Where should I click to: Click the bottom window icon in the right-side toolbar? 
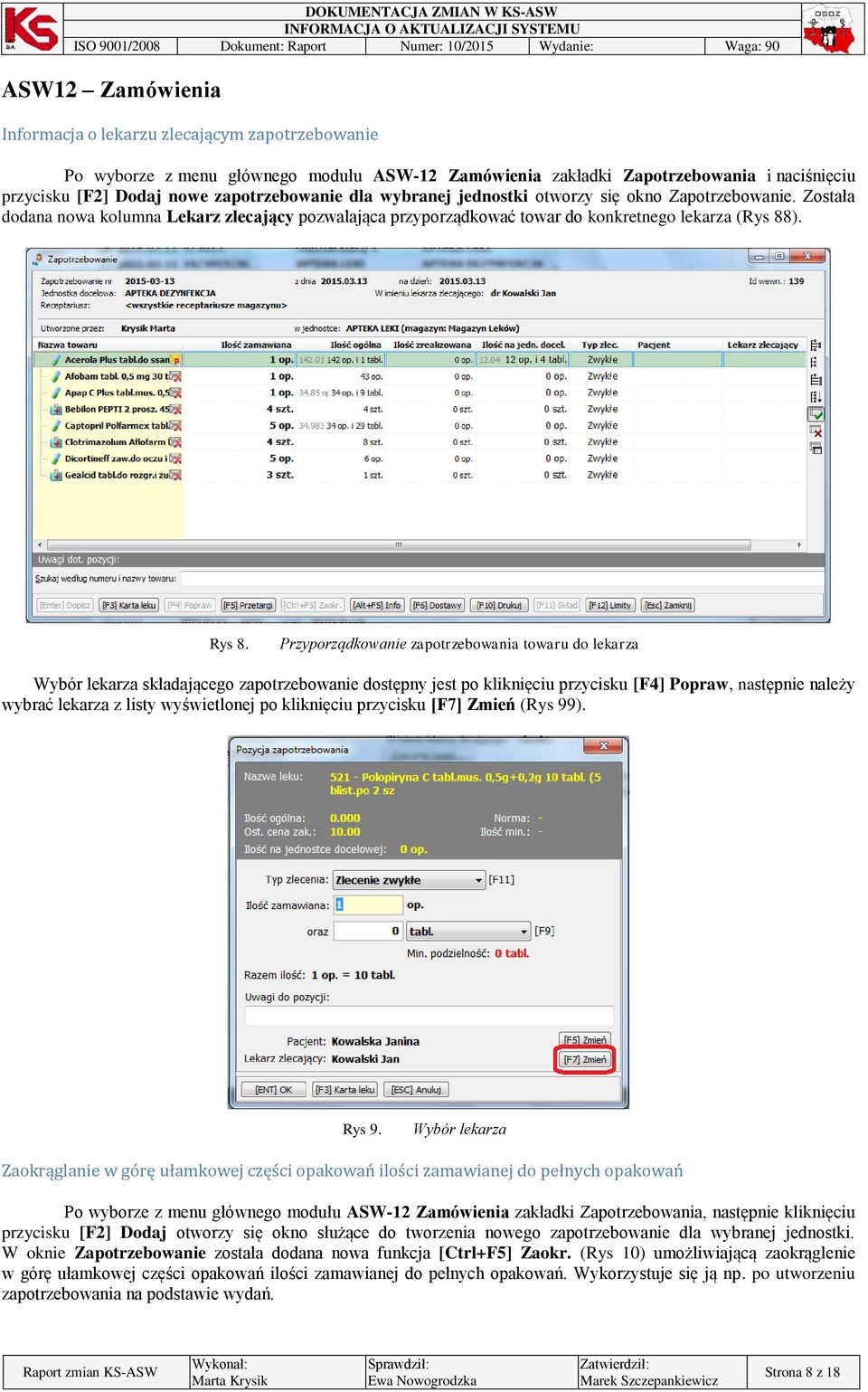pyautogui.click(x=816, y=449)
